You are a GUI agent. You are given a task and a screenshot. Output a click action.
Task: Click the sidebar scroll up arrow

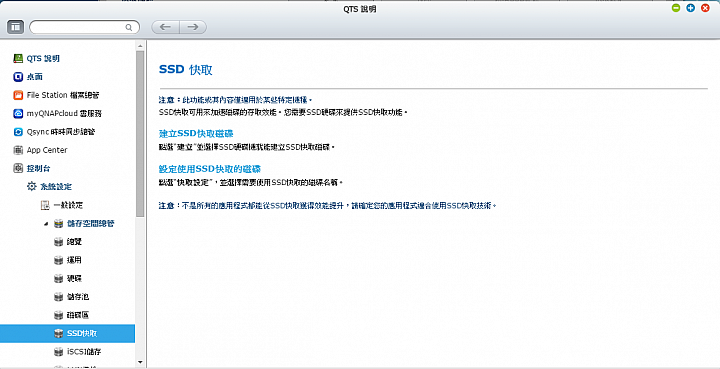[x=140, y=45]
